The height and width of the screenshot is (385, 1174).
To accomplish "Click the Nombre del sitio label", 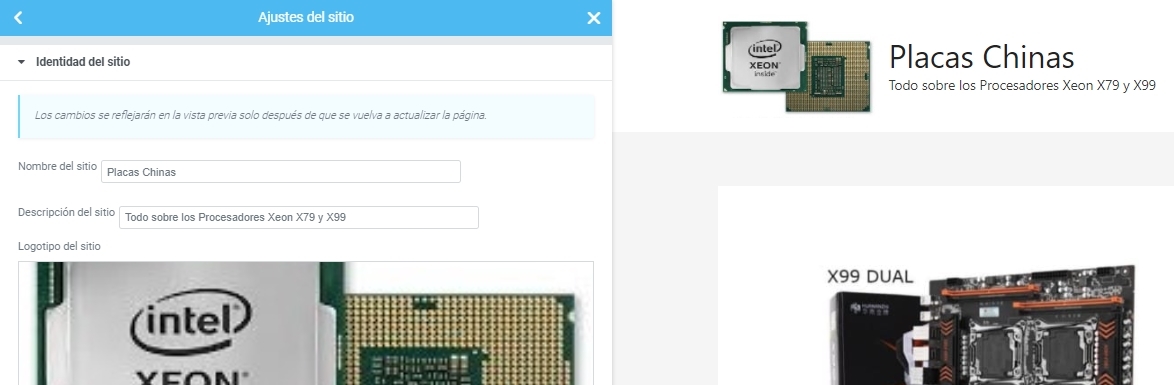I will [58, 166].
